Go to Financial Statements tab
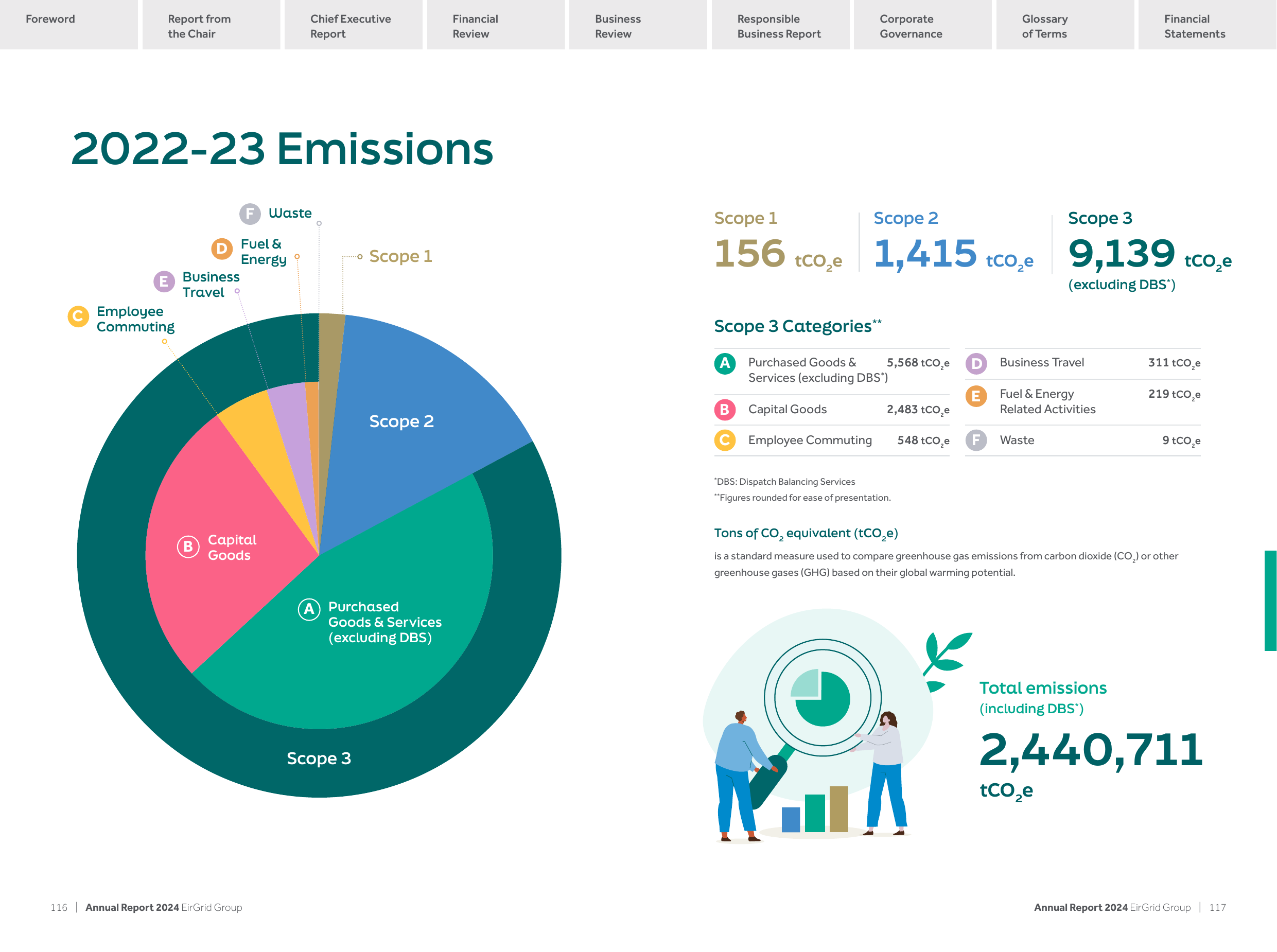The height and width of the screenshot is (952, 1277). [x=1208, y=24]
